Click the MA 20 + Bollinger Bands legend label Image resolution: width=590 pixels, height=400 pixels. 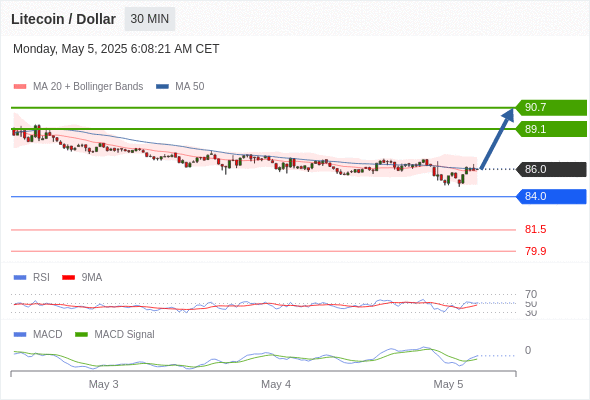pyautogui.click(x=88, y=87)
